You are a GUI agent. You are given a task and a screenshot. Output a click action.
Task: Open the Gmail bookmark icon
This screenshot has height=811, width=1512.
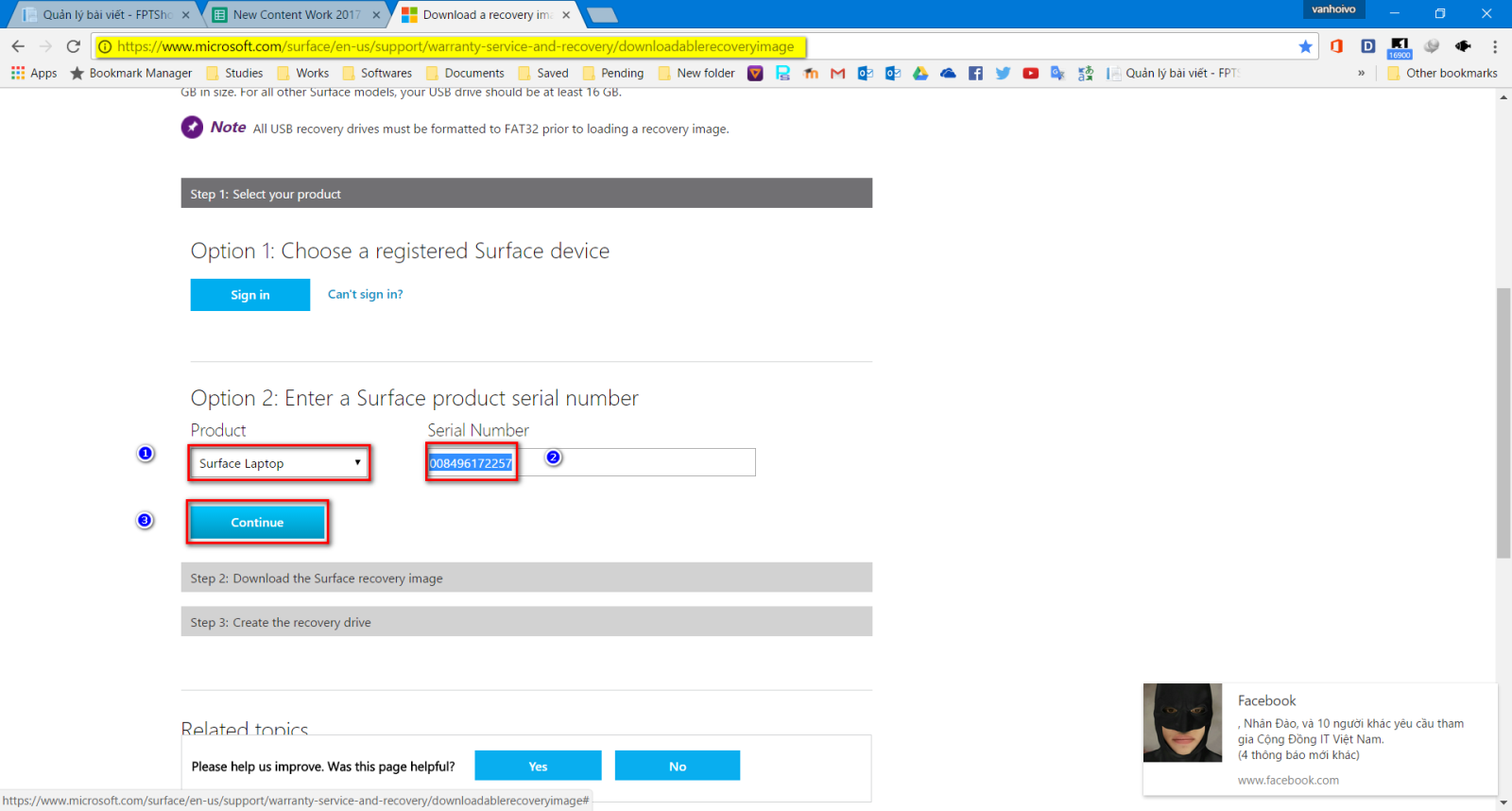point(837,73)
